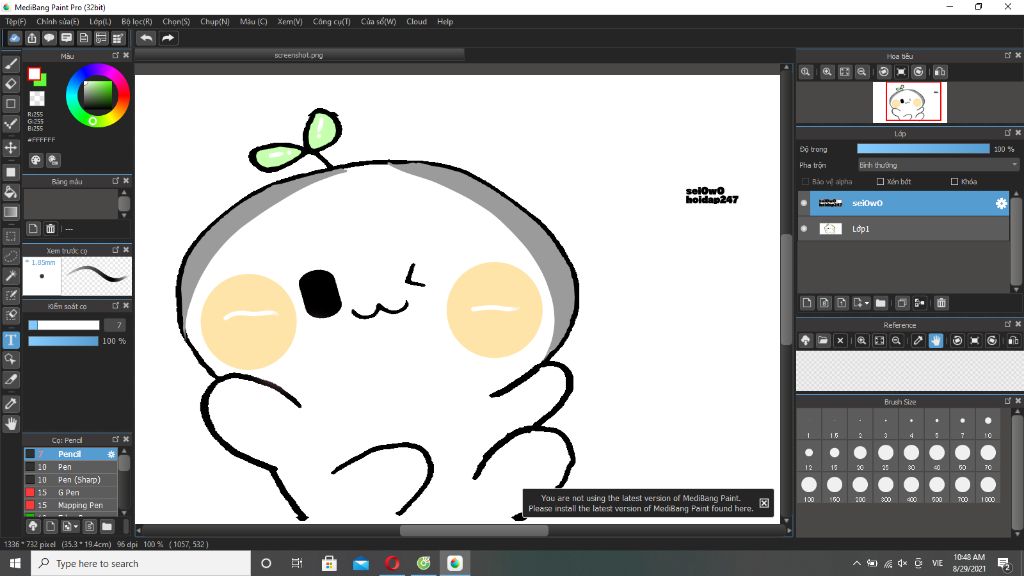Delete layer using the trash icon in the layer panel
Image resolution: width=1024 pixels, height=576 pixels.
click(x=941, y=303)
